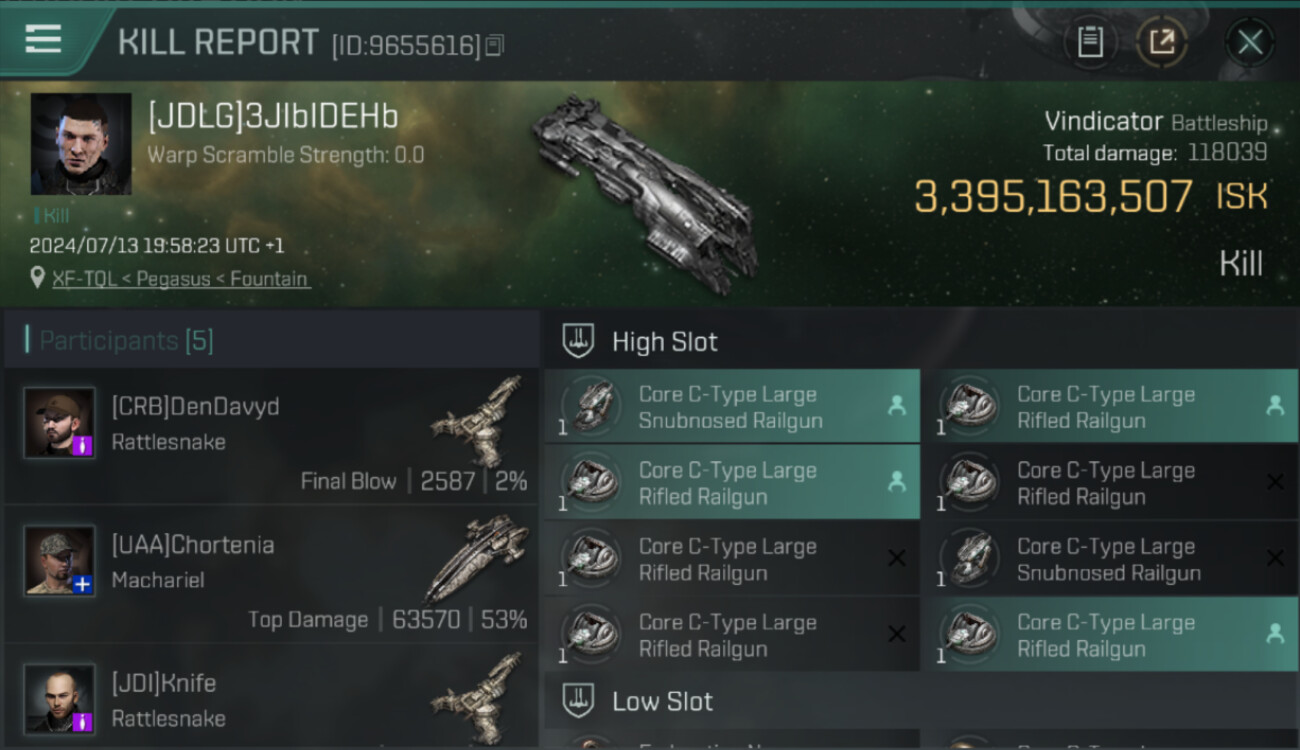Click the clipboard icon in the header
Screen dimensions: 1300x750
click(1090, 42)
